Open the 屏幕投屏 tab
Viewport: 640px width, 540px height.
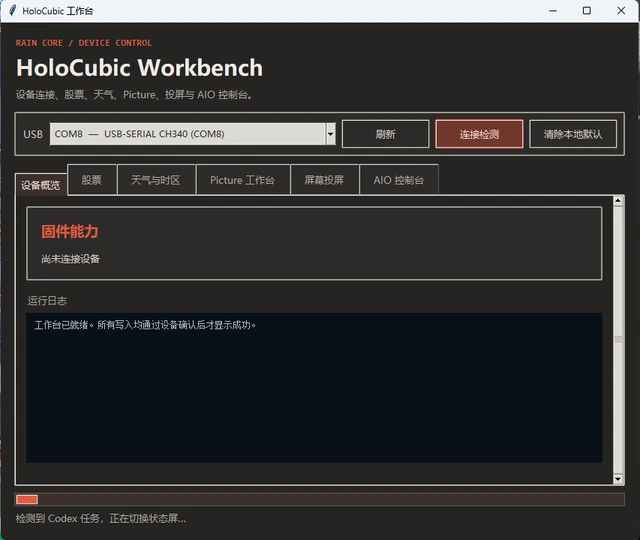click(324, 180)
